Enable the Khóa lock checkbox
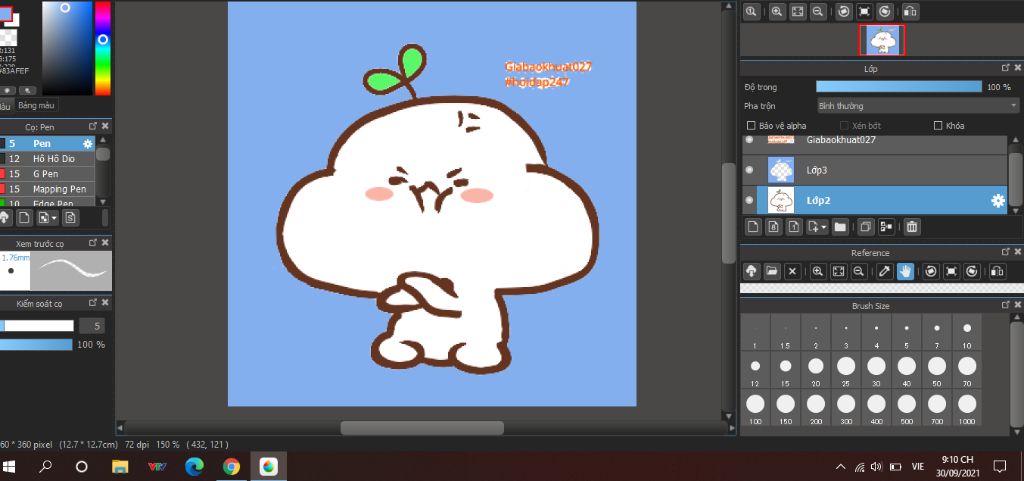1024x481 pixels. click(938, 125)
